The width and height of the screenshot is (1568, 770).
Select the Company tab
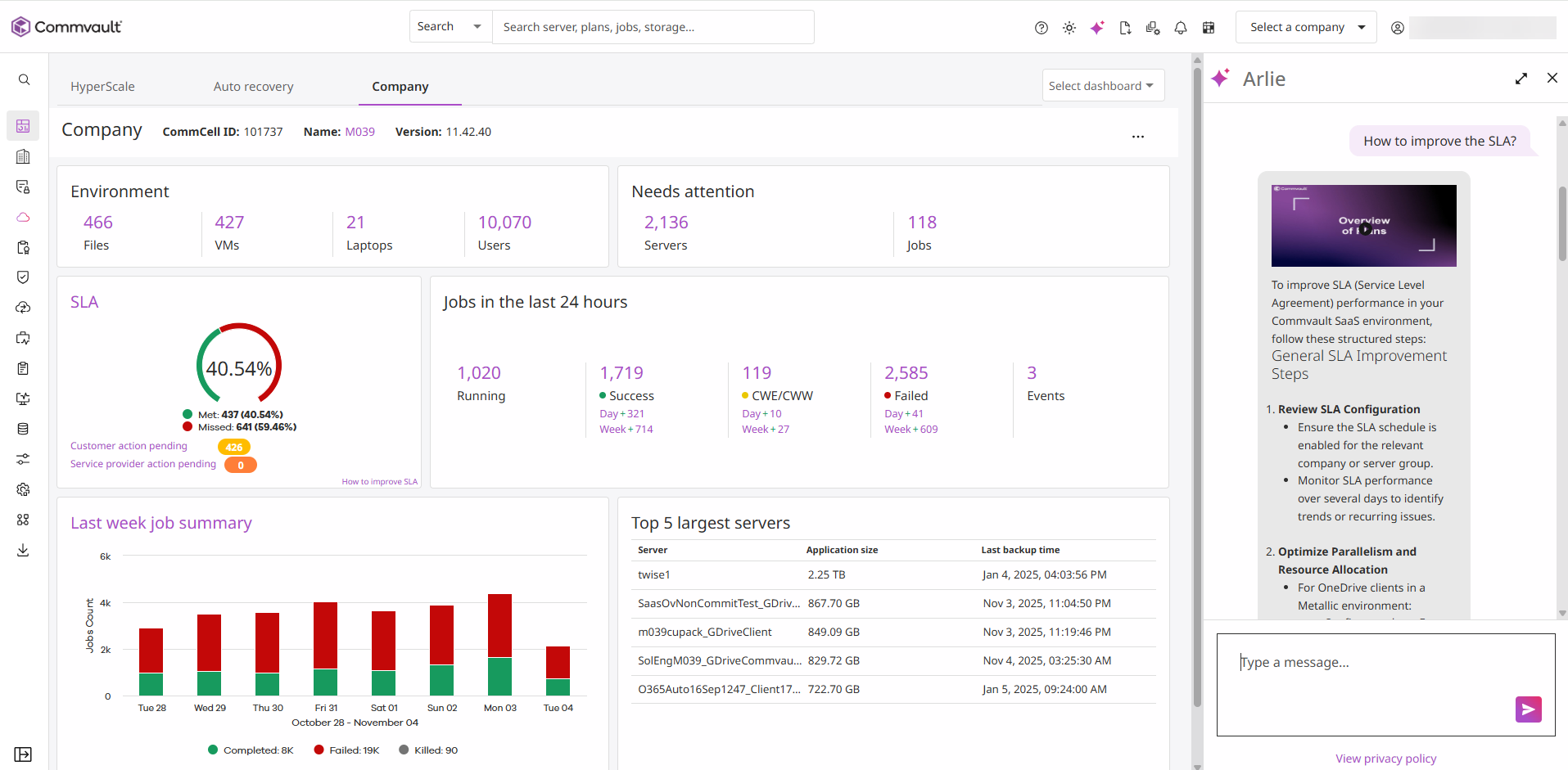pos(400,87)
